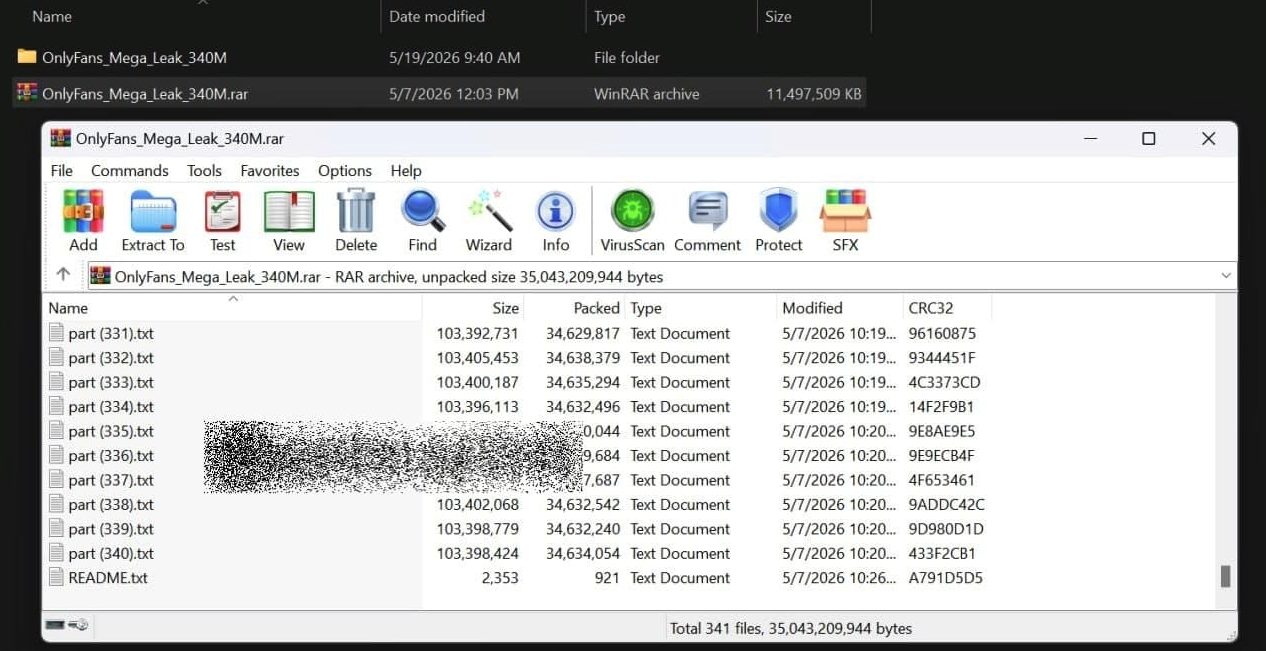
Task: Select OnlyFans_Mega_Leak_340M.rar file name in Explorer
Action: point(145,94)
